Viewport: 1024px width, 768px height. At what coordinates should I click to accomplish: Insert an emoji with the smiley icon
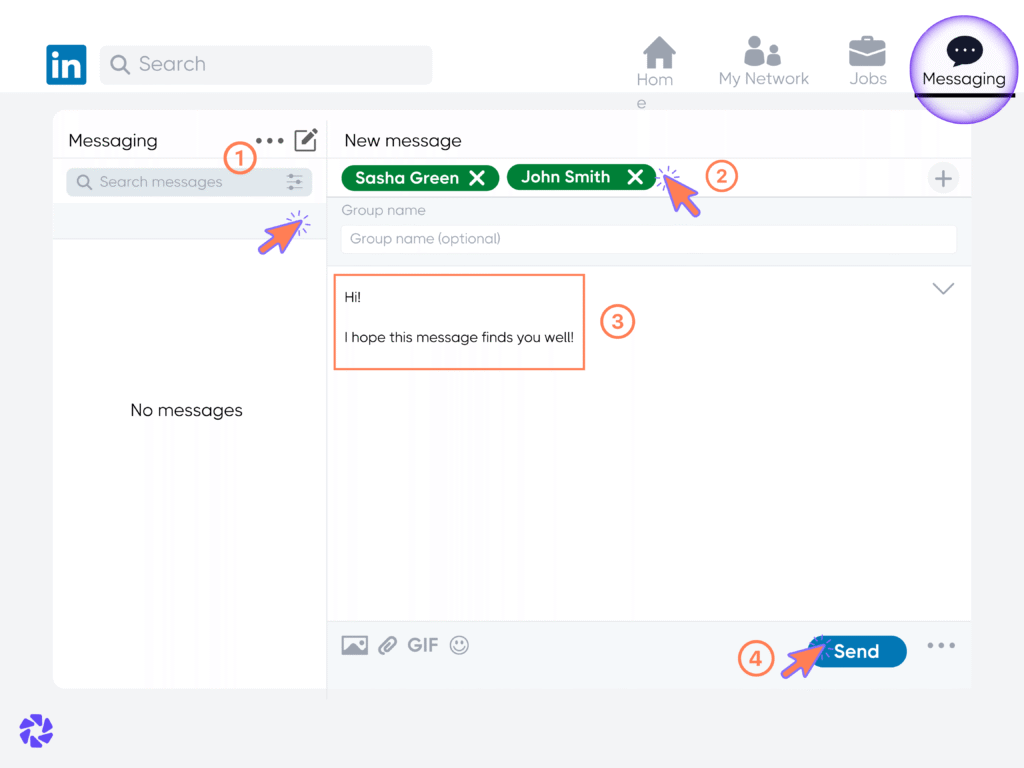coord(459,645)
